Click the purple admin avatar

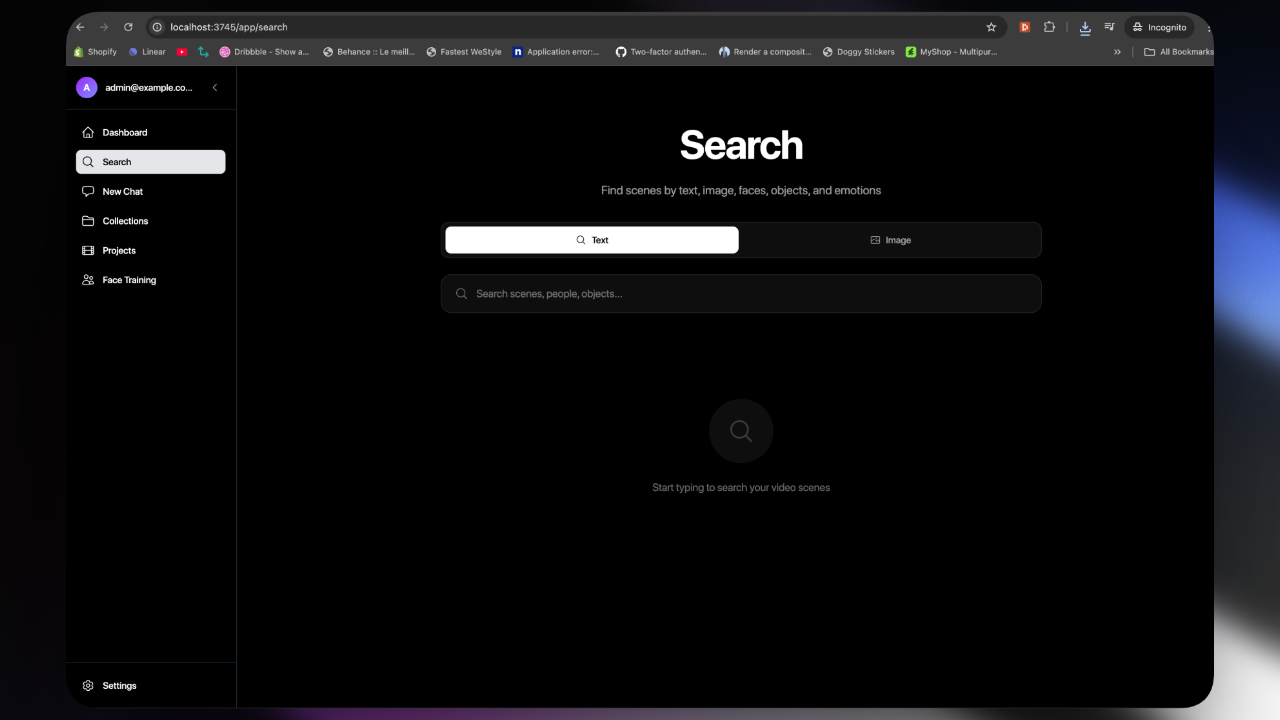[87, 88]
